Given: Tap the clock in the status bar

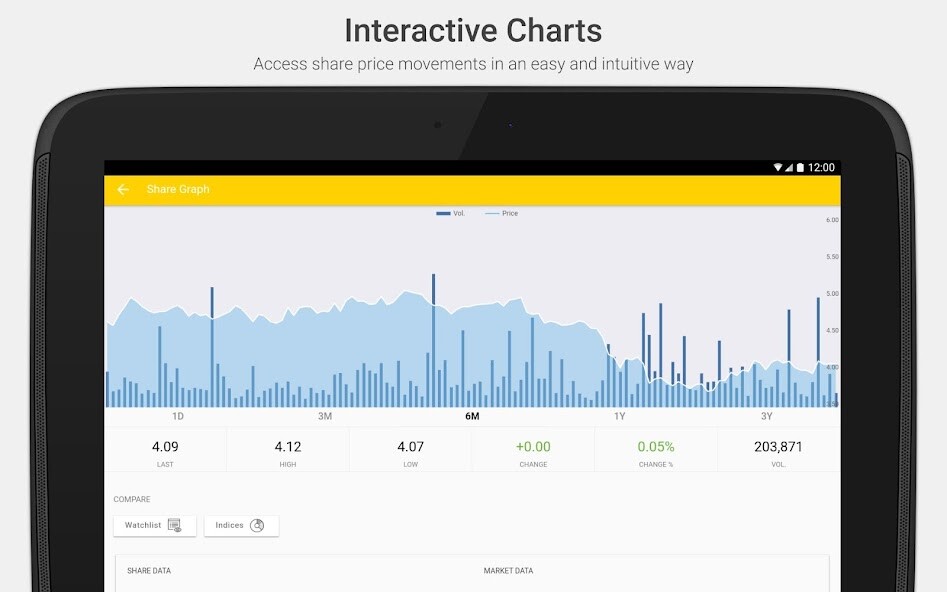Looking at the screenshot, I should (x=823, y=167).
